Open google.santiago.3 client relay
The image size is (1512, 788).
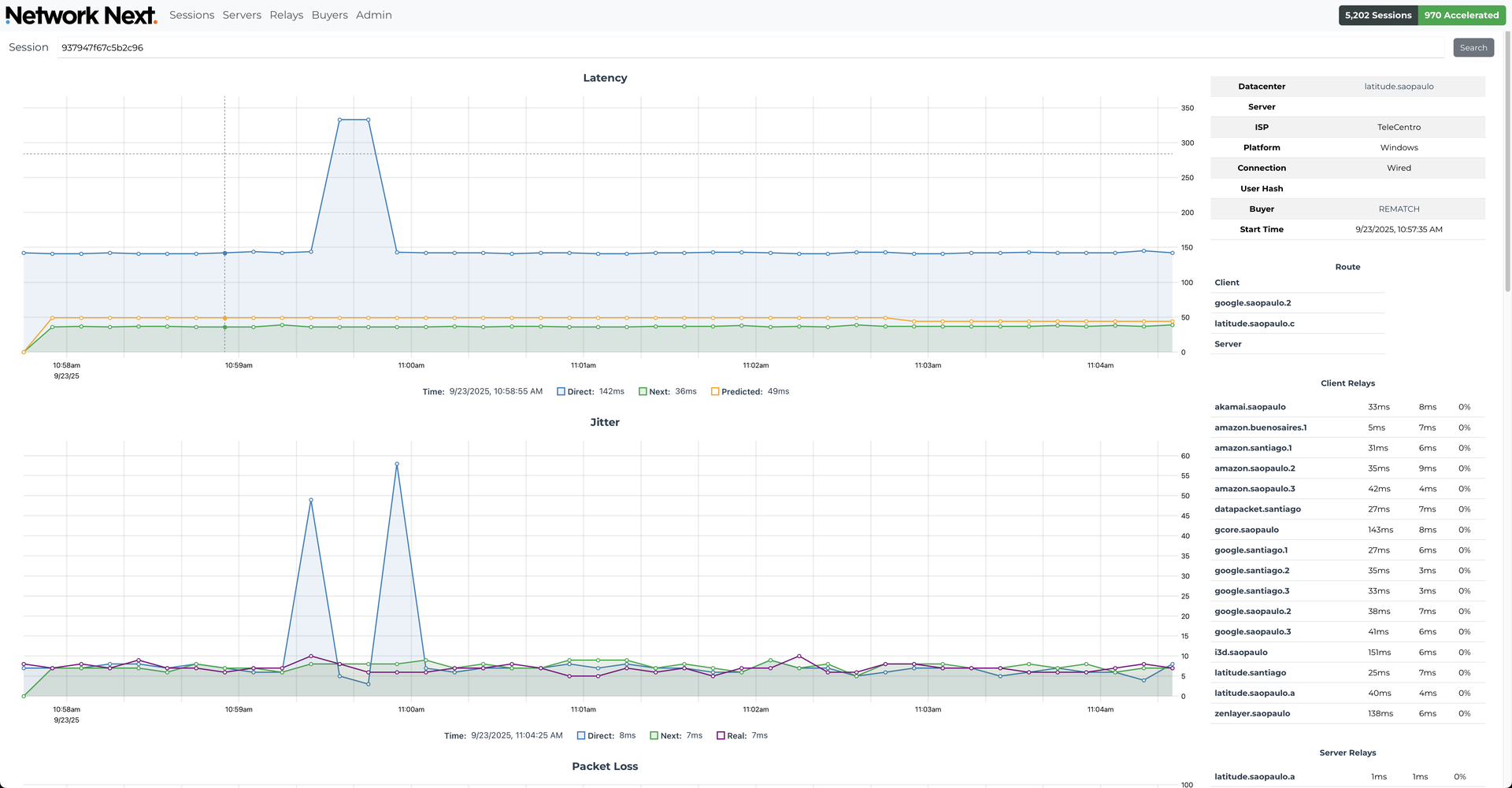point(1251,591)
